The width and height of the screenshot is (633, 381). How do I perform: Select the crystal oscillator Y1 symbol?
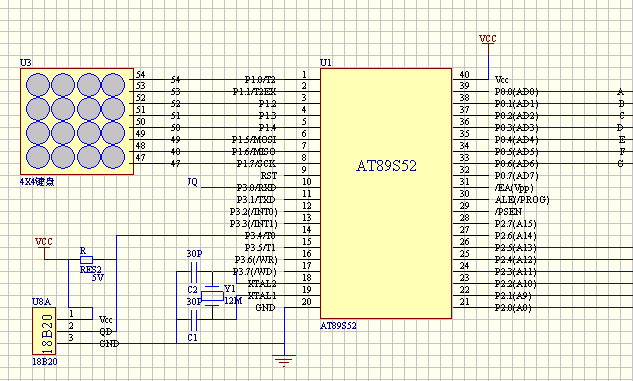pos(212,296)
